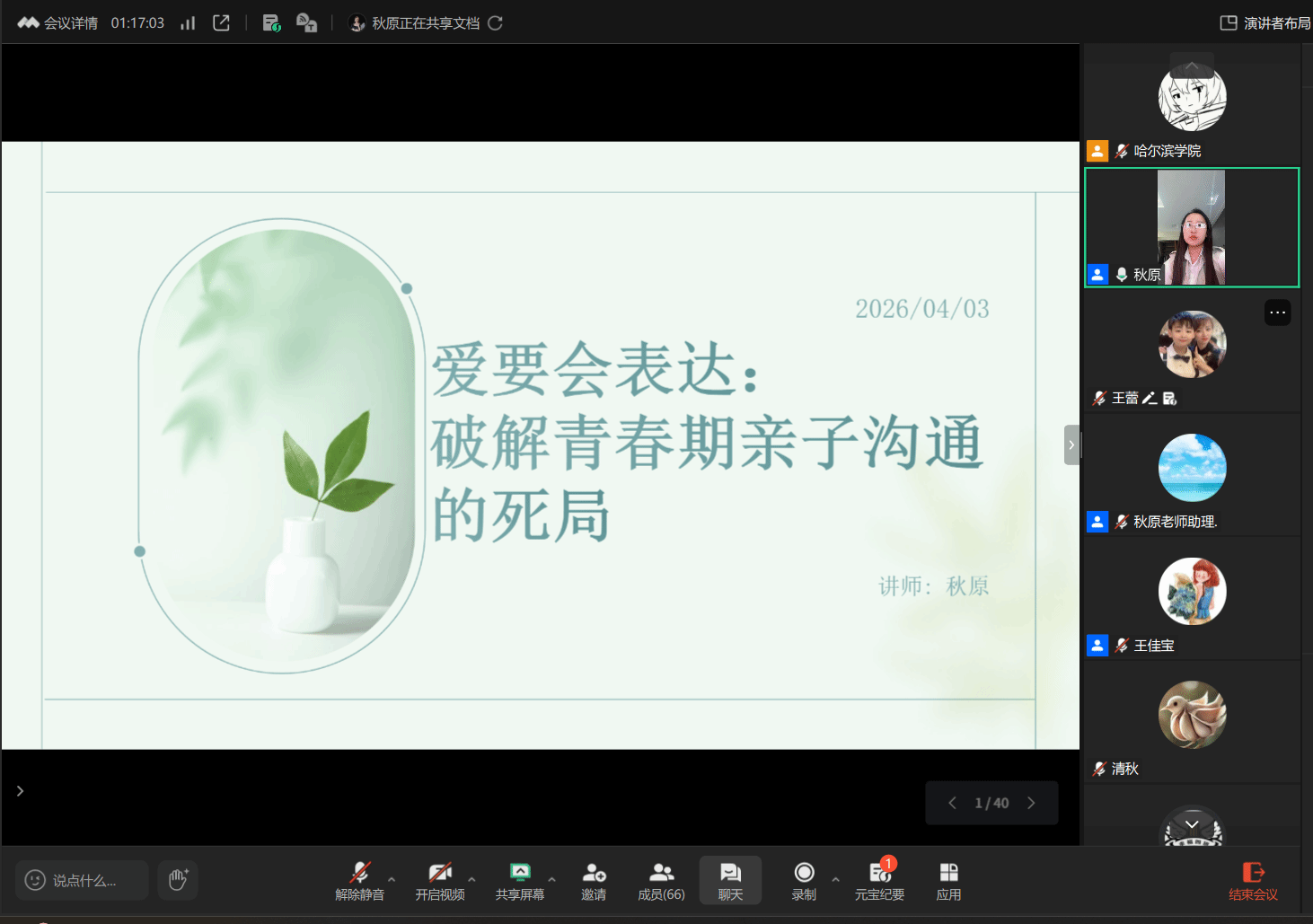This screenshot has height=924, width=1313.
Task: Open 元宝纪要 meeting notes
Action: coord(879,880)
